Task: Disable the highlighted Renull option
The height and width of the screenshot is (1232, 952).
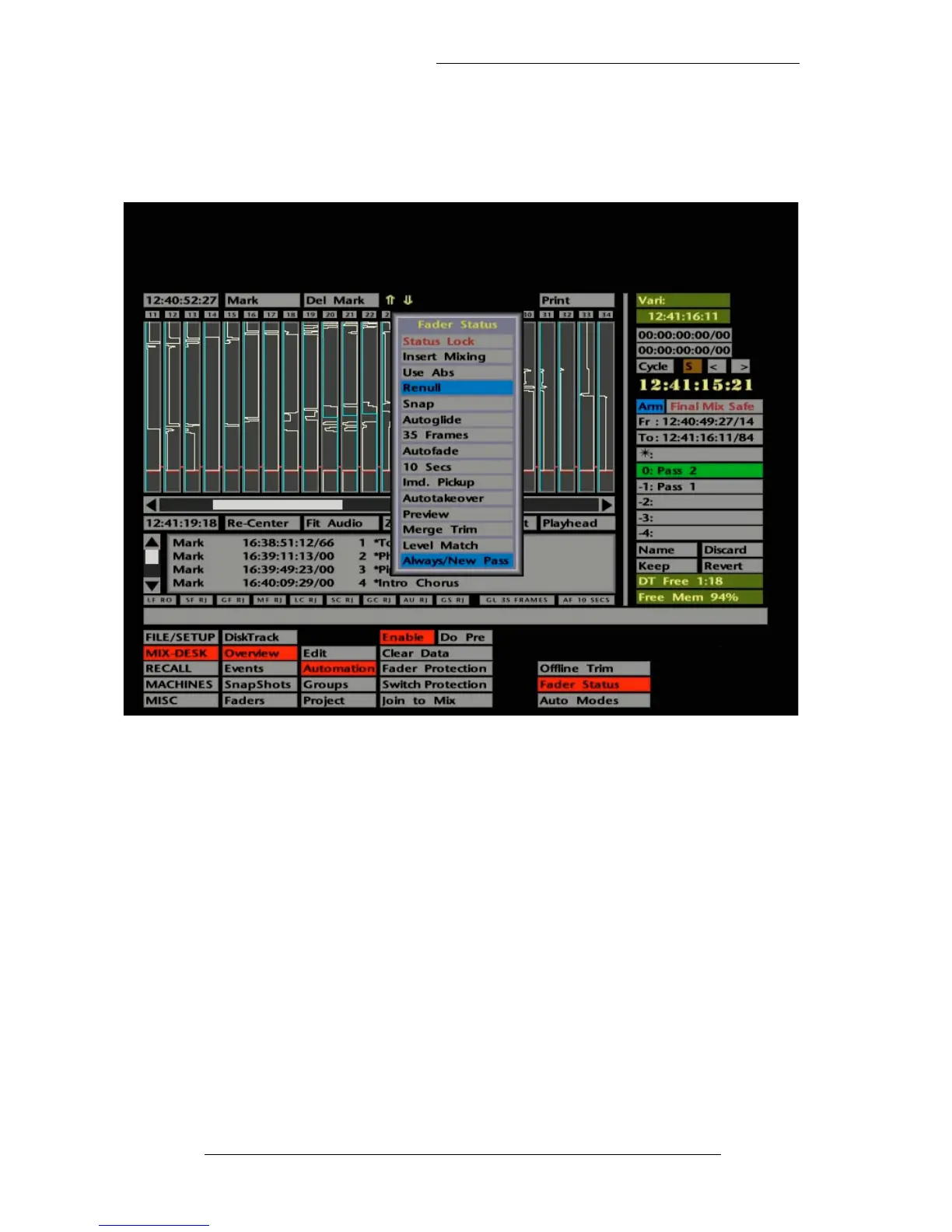Action: 457,387
